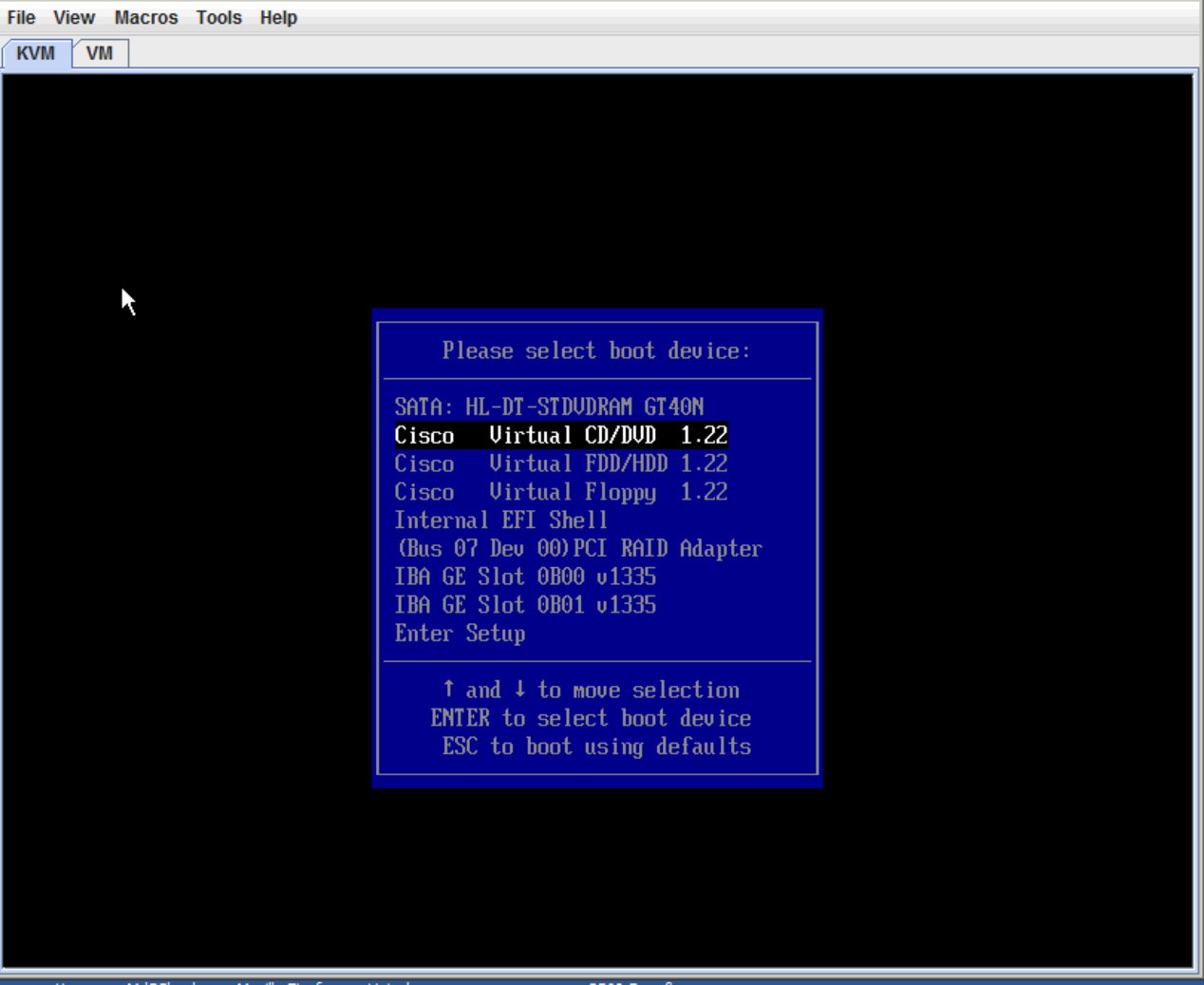This screenshot has height=985, width=1204.
Task: Click the 'ESC to boot using defaults' hint
Action: 596,748
